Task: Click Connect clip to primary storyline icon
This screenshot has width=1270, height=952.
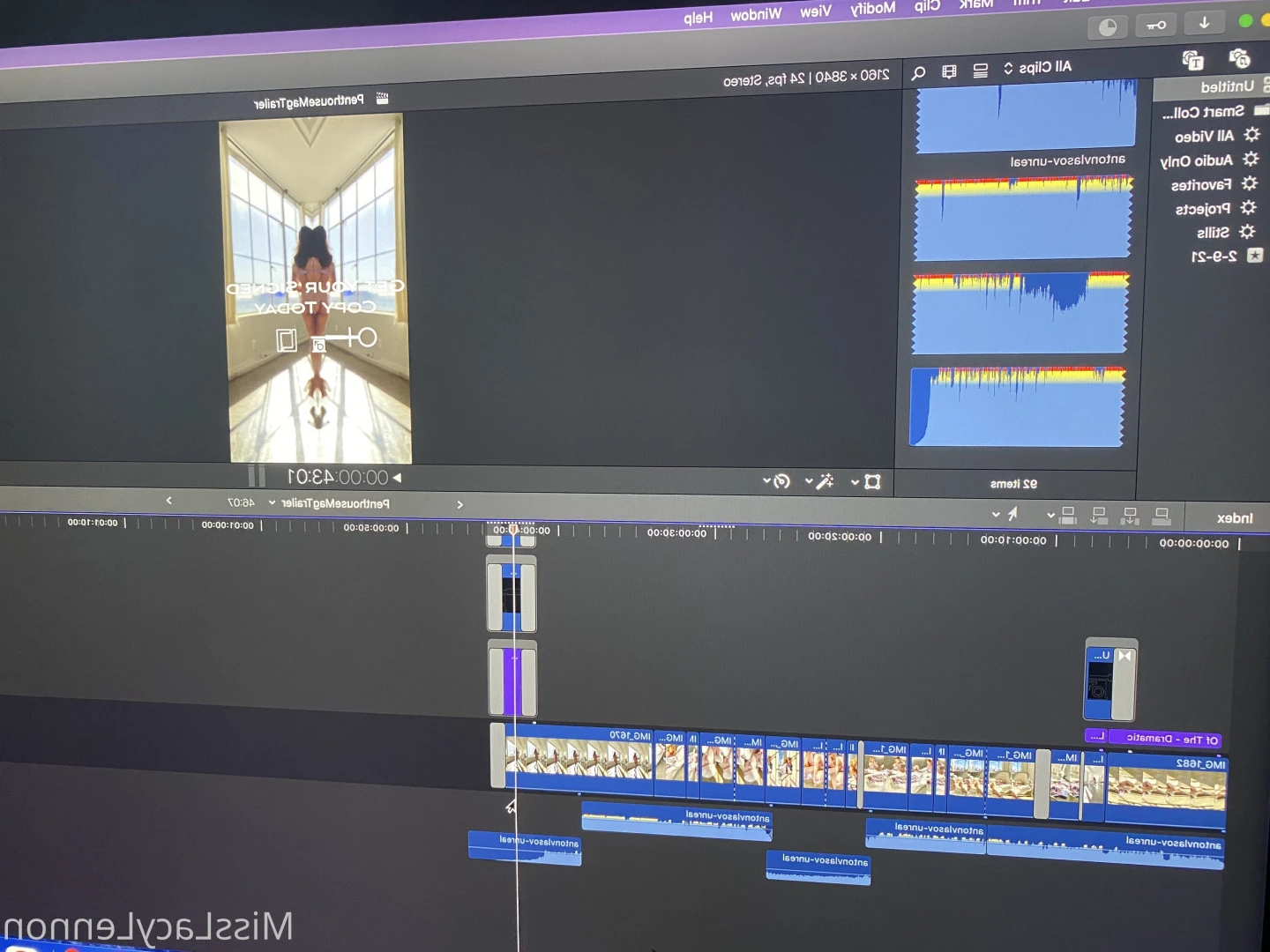Action: pos(1162,515)
